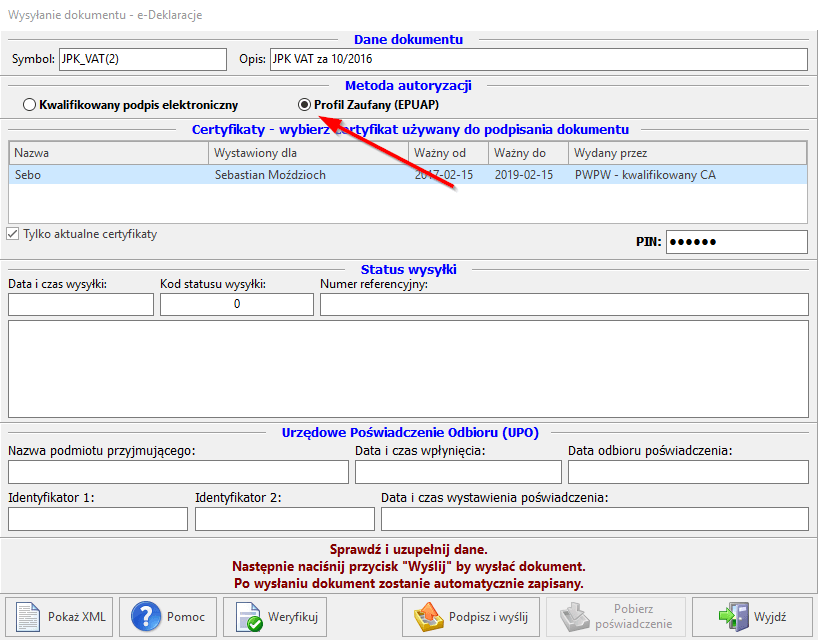Click the Wydany przez column header

[x=686, y=153]
